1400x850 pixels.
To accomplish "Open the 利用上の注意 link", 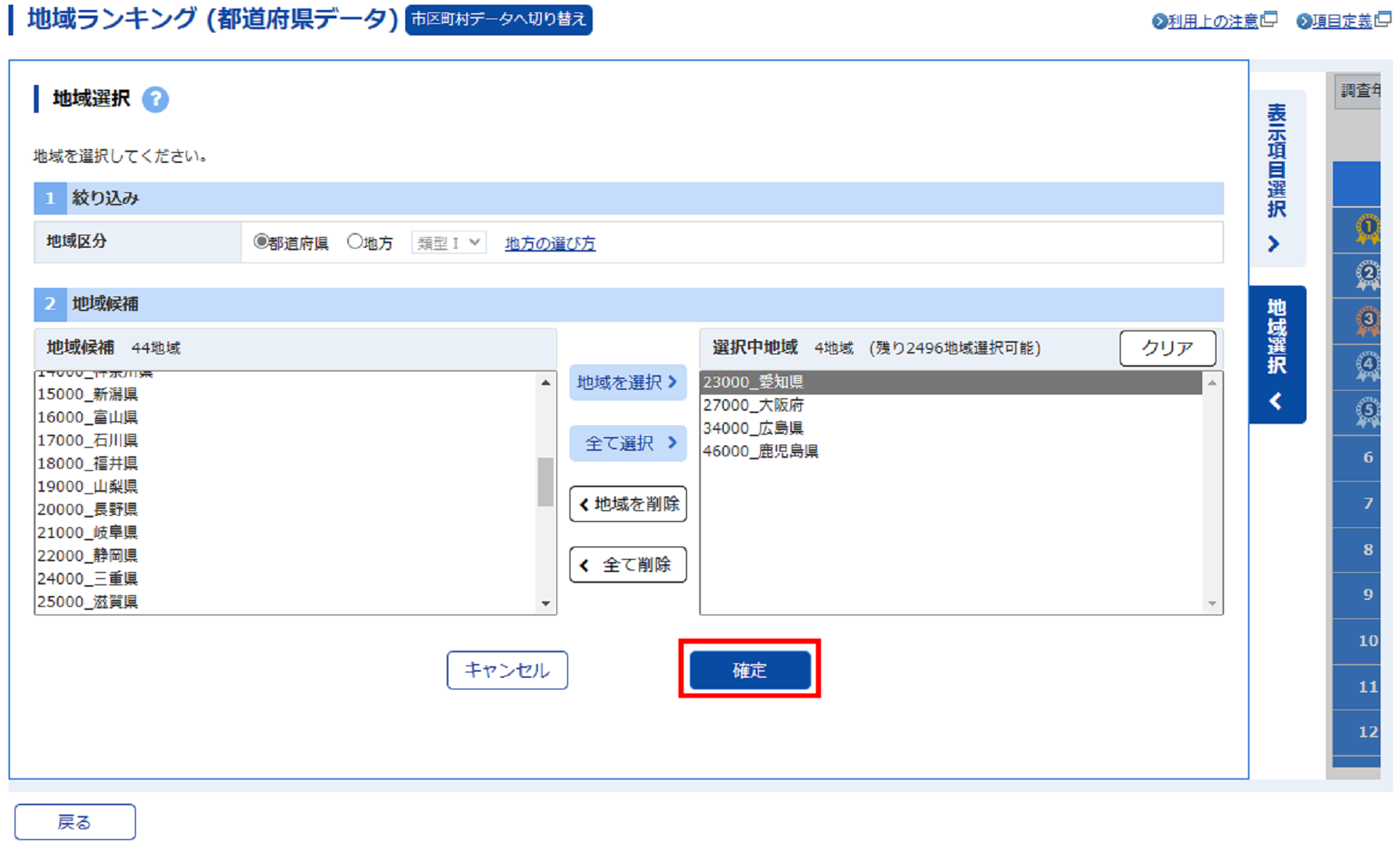I will (x=1212, y=22).
